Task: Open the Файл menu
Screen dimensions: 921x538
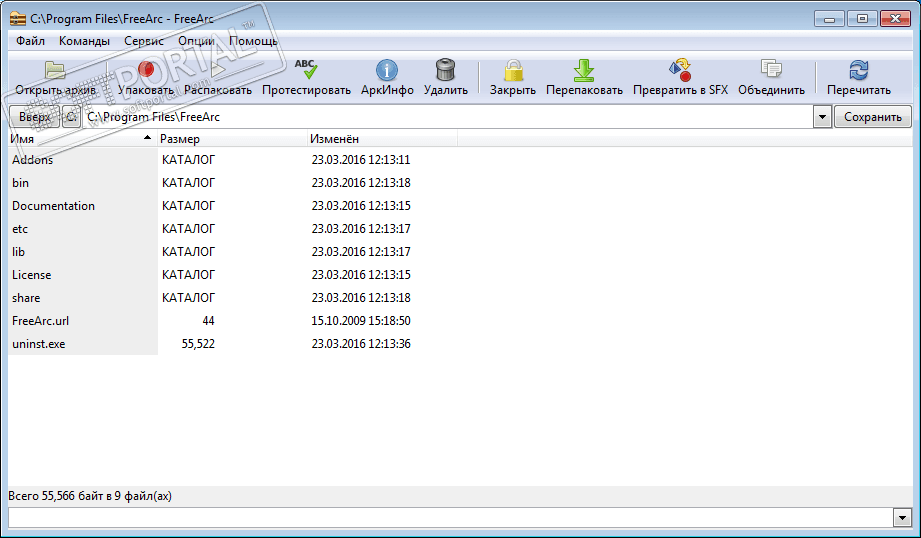Action: (x=31, y=41)
